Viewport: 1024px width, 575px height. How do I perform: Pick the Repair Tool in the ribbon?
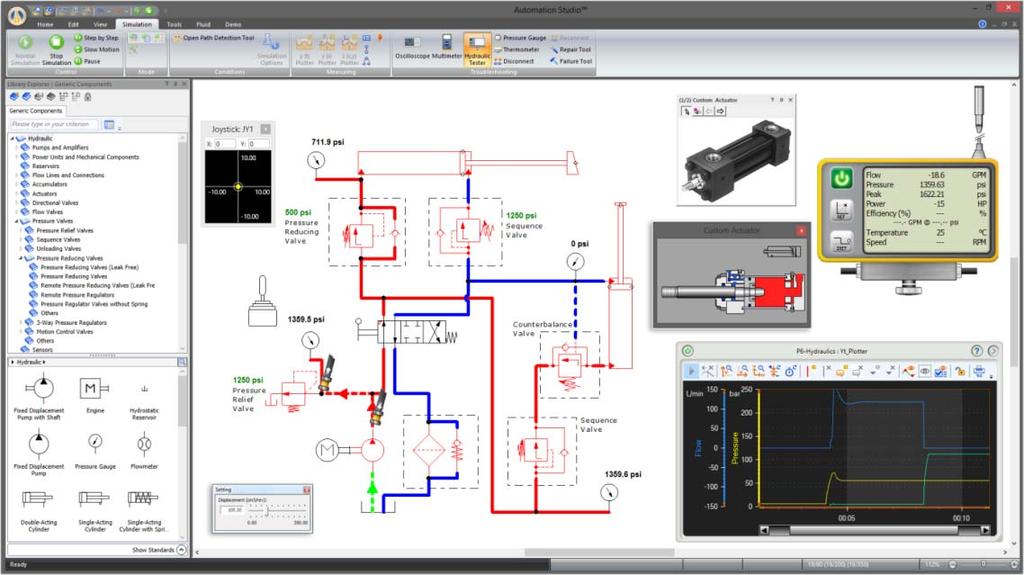pyautogui.click(x=570, y=50)
